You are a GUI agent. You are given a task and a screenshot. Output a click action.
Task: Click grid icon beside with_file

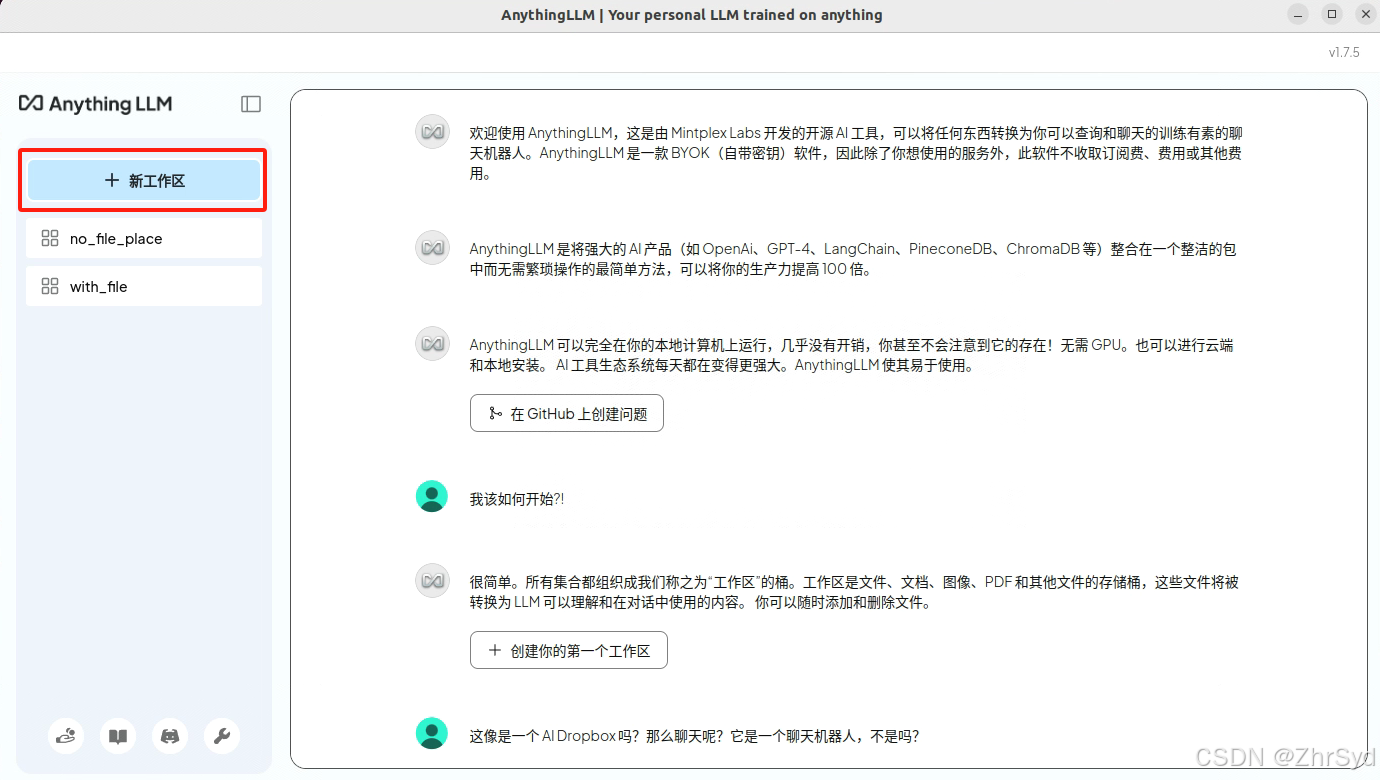tap(49, 286)
